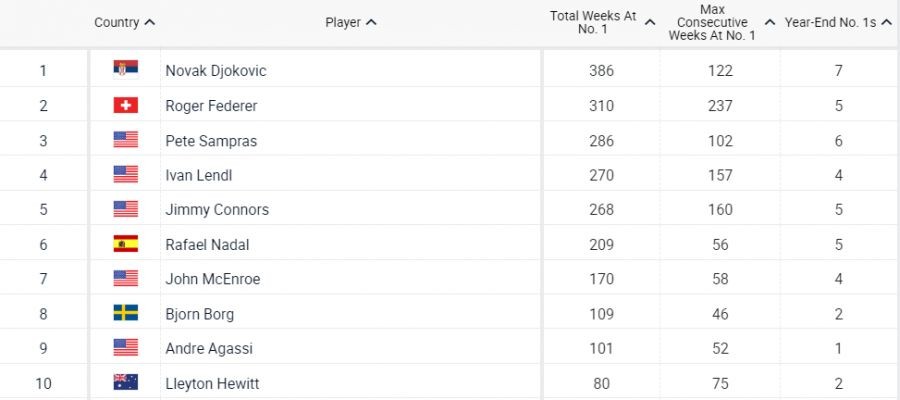This screenshot has height=400, width=900.
Task: Click the US flag beside Andre Agassi
Action: pyautogui.click(x=125, y=348)
